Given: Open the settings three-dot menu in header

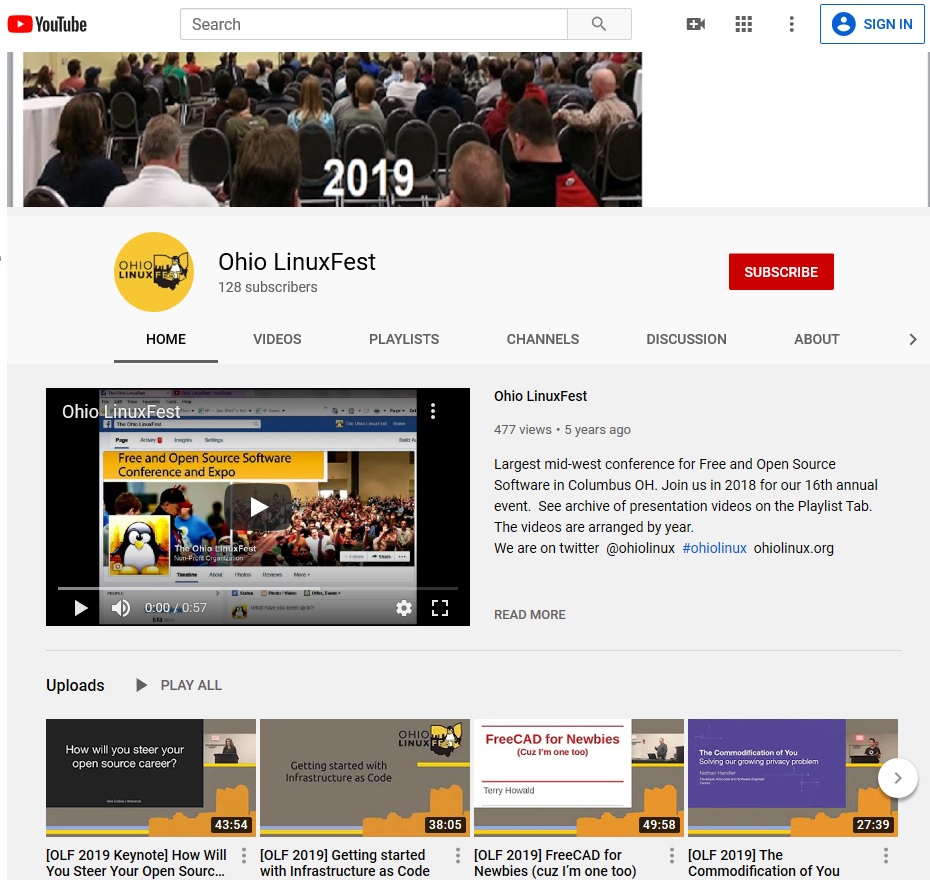Looking at the screenshot, I should tap(791, 24).
